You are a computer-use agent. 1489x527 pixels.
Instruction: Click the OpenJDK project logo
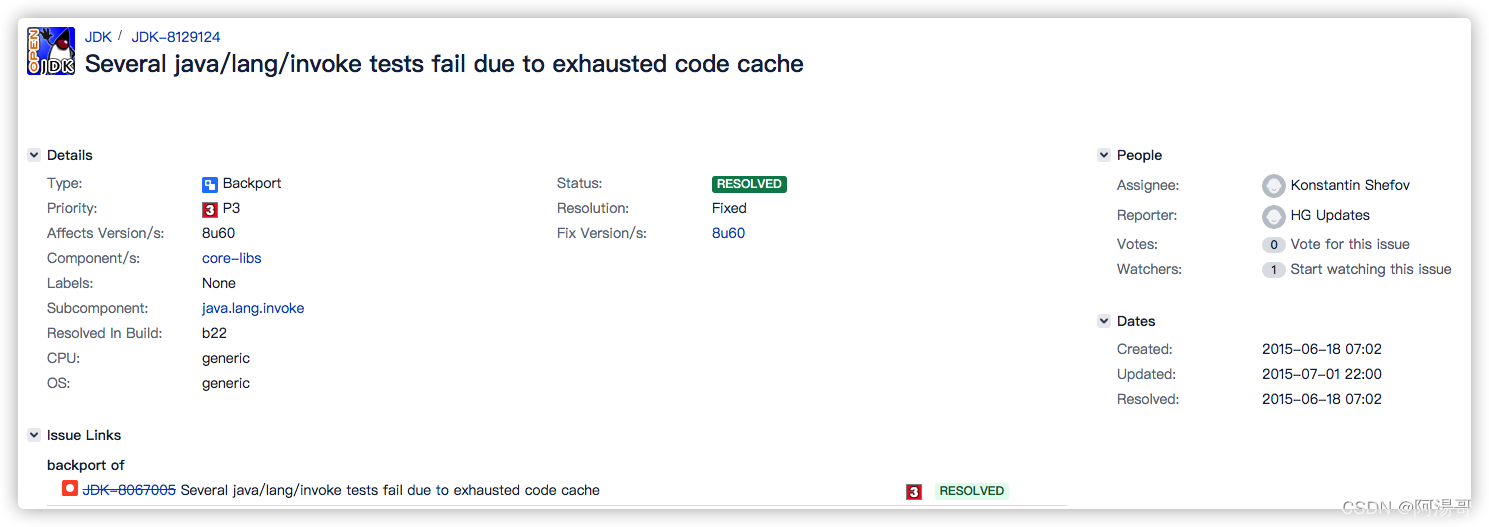click(51, 51)
